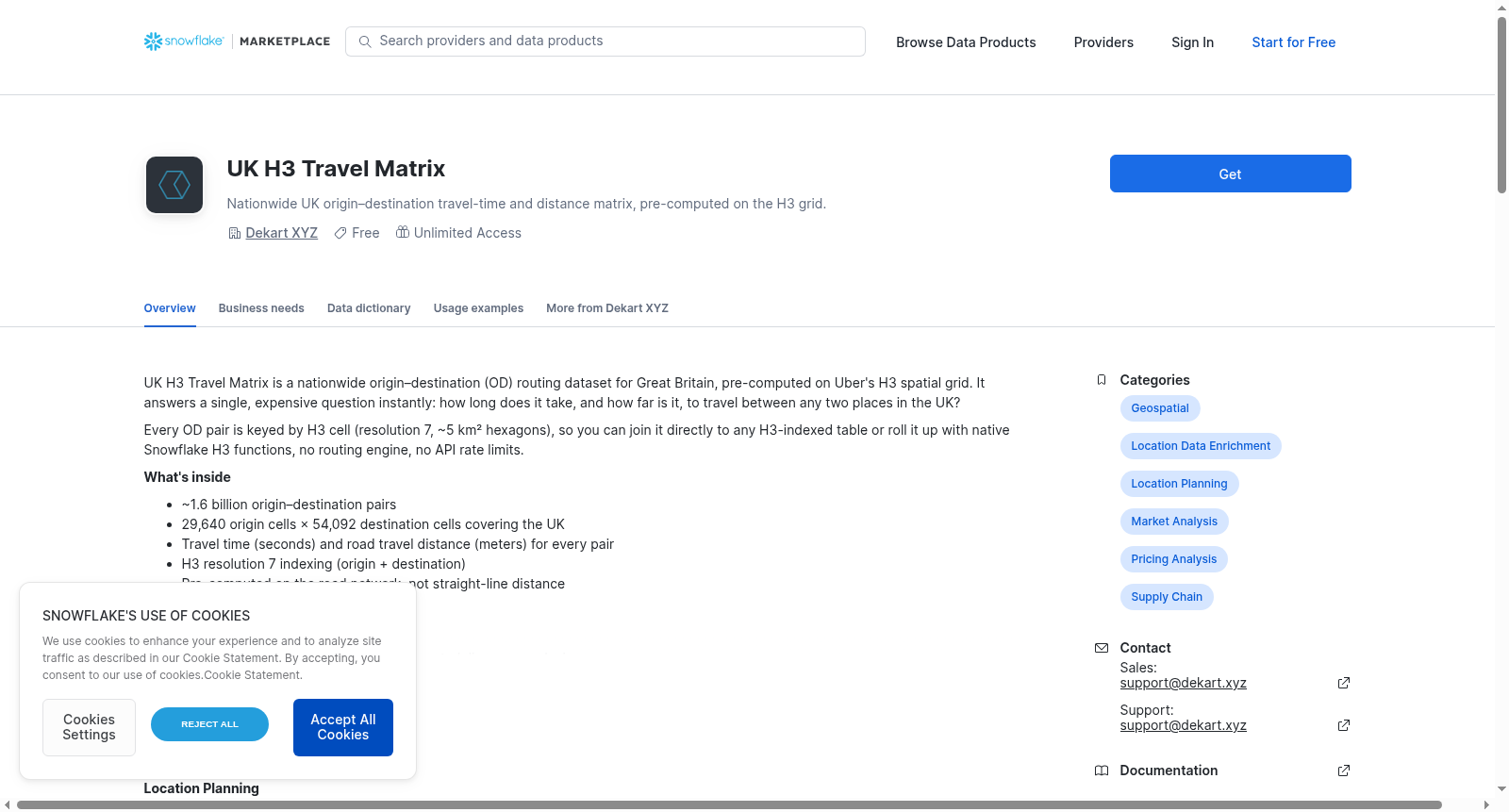Click the MARKETPLACE label in header
This screenshot has height=812, width=1509.
[x=285, y=41]
